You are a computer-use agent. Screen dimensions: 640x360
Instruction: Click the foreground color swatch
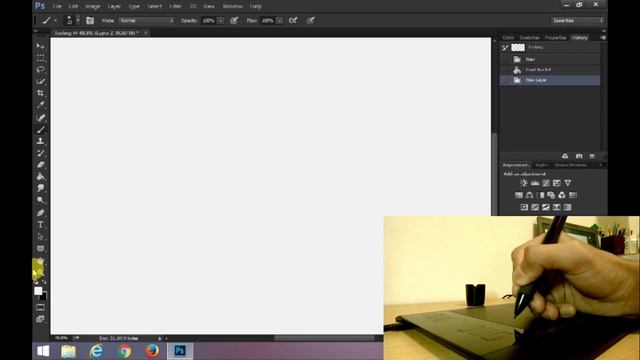(x=38, y=291)
